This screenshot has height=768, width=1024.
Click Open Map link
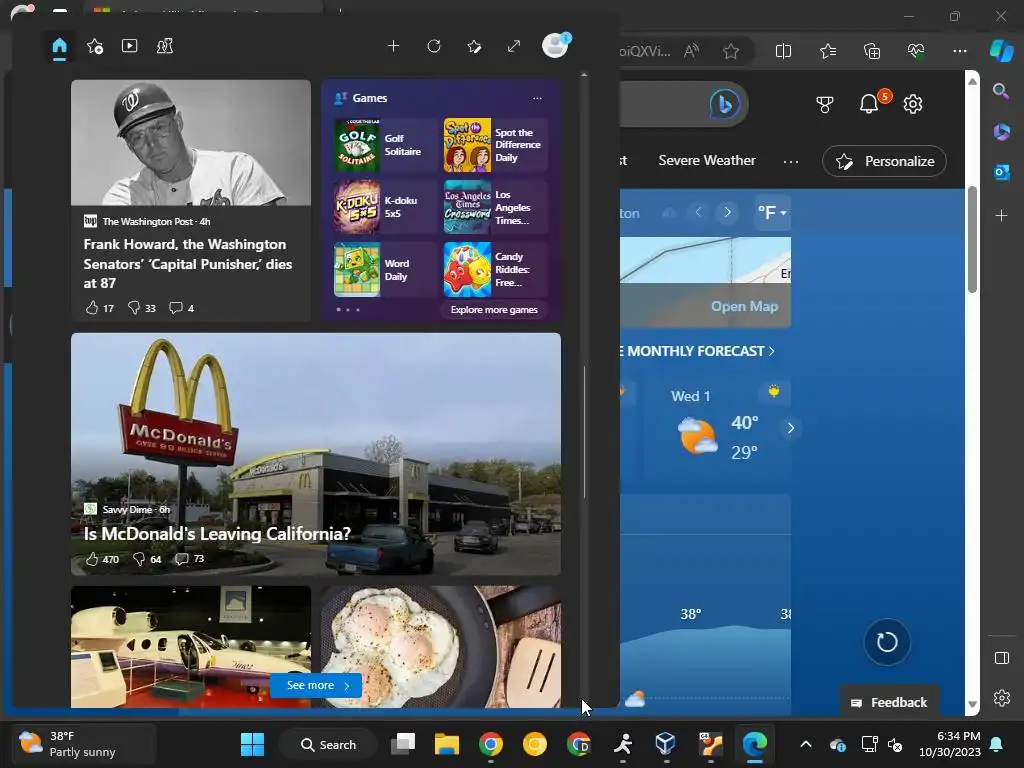tap(744, 306)
